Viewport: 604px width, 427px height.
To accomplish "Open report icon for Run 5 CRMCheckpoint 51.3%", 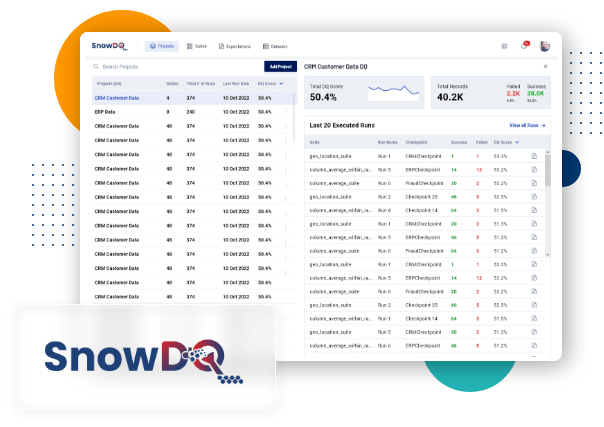I will point(534,332).
